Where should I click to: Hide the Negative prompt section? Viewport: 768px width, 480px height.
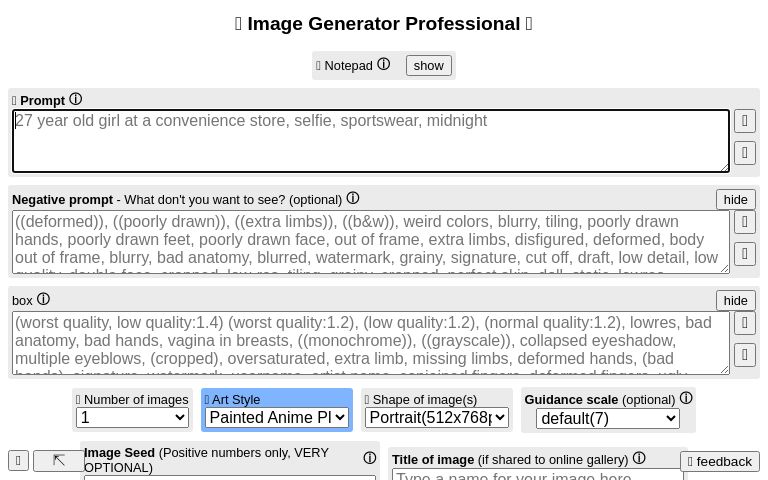[735, 200]
